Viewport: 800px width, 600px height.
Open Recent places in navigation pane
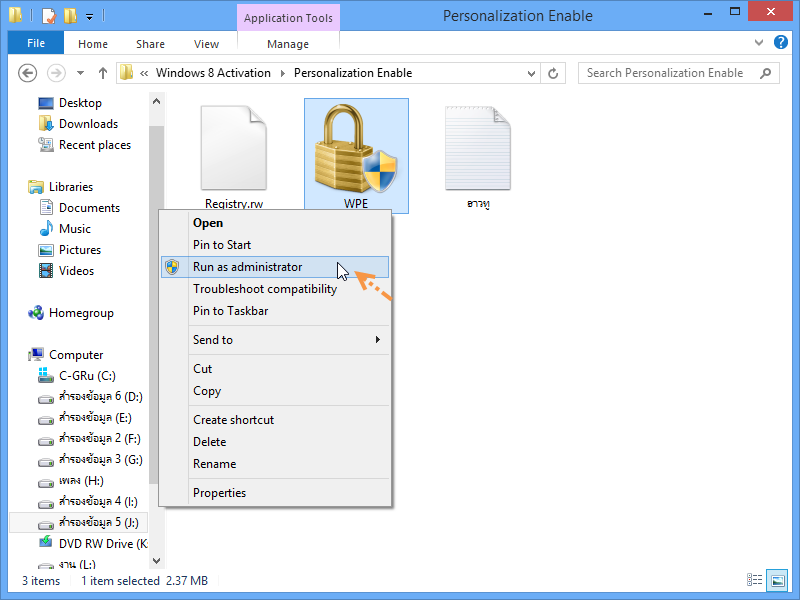[84, 145]
